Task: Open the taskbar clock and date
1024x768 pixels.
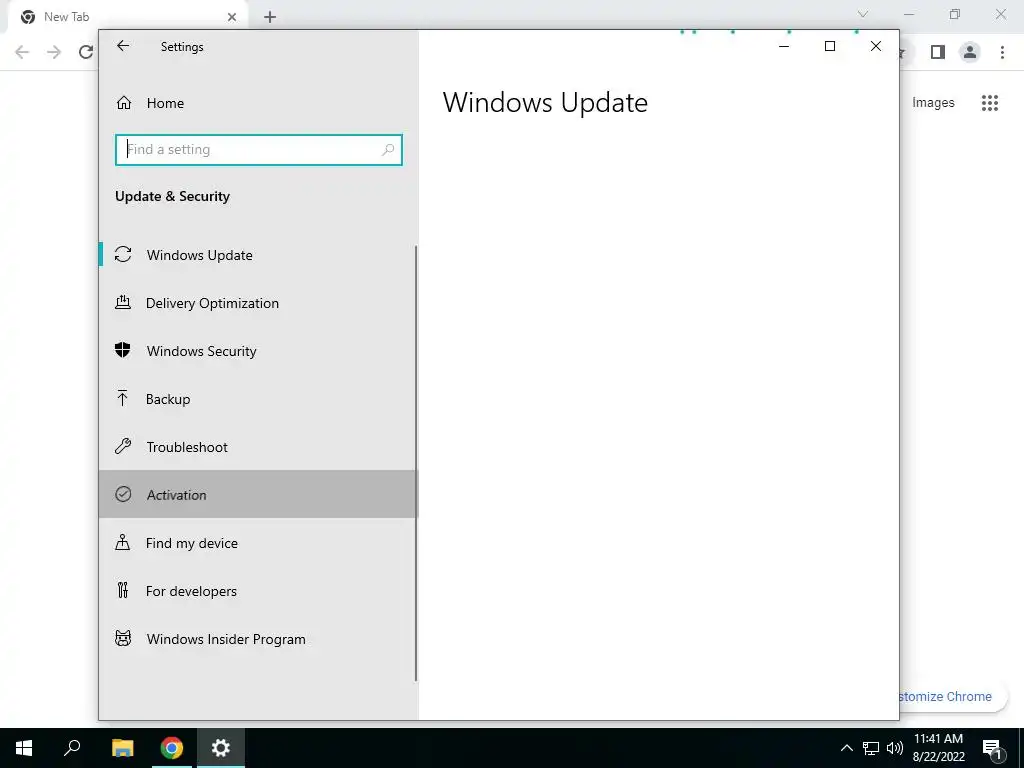Action: (938, 748)
